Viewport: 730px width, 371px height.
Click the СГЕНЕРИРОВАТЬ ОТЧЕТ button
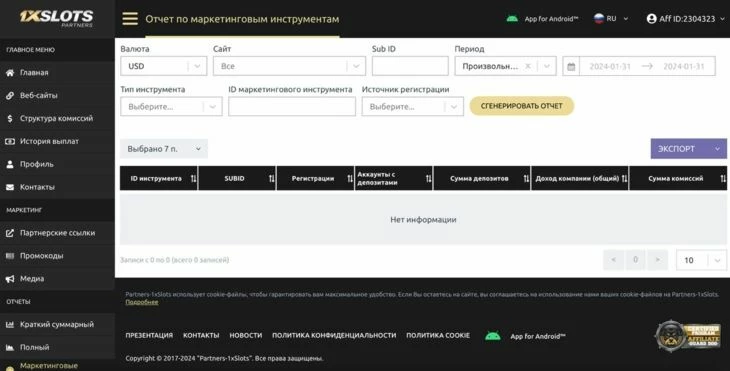(521, 106)
